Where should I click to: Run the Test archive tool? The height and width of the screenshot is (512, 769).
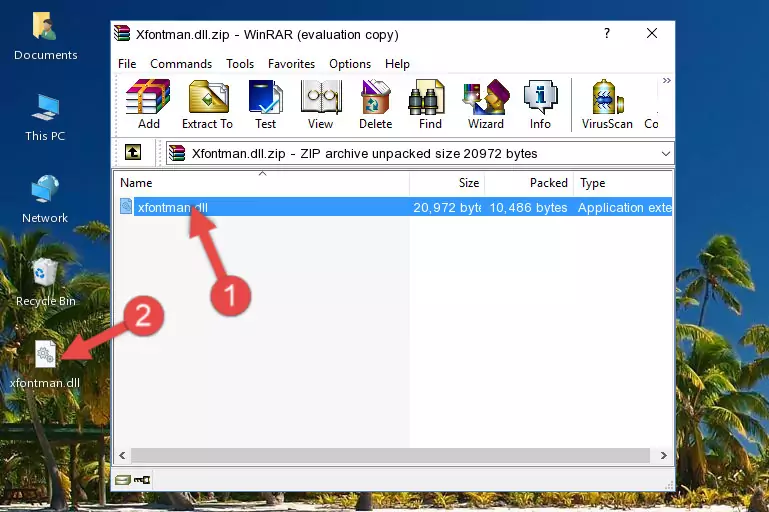tap(265, 104)
